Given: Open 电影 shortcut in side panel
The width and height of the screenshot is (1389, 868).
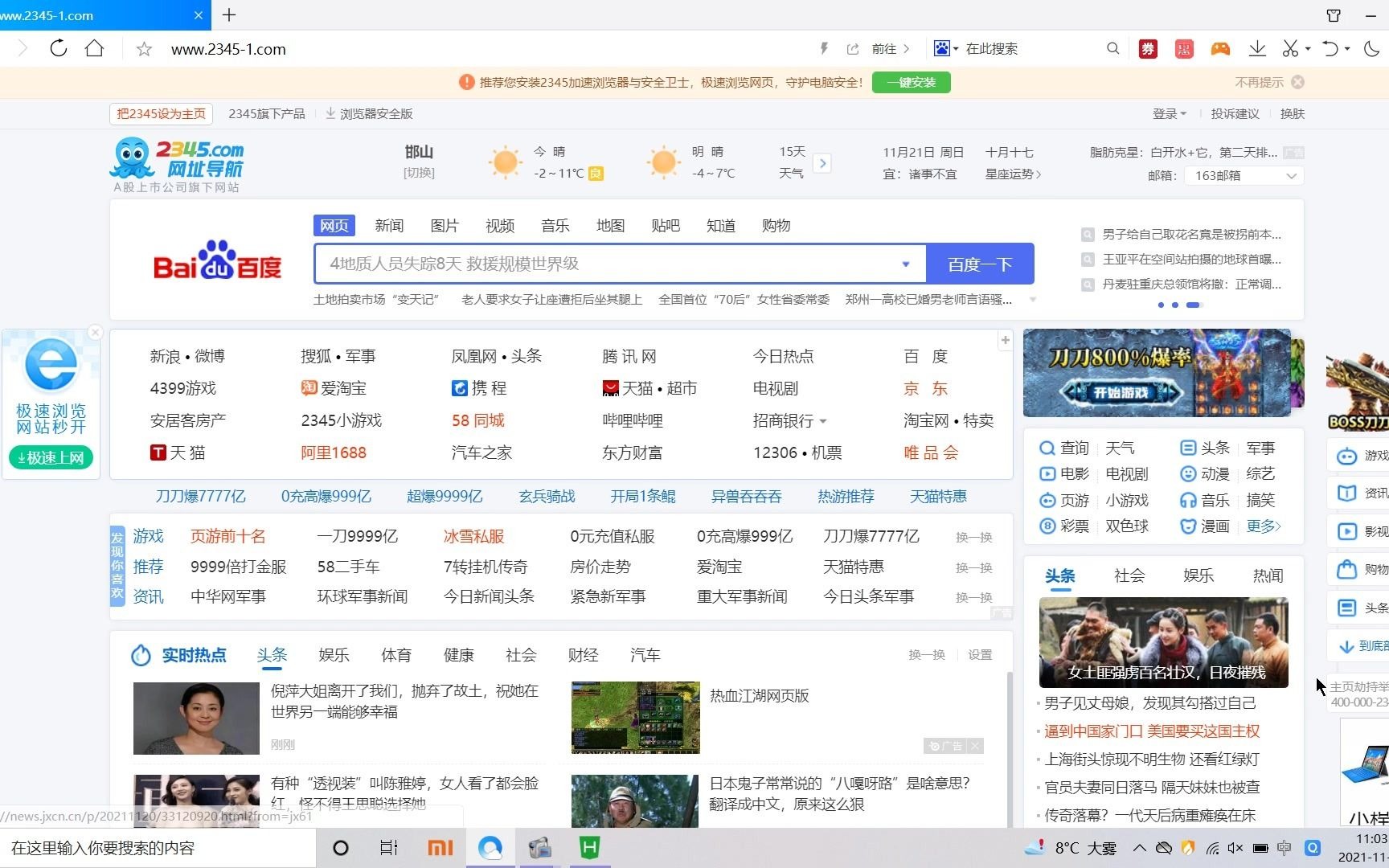Looking at the screenshot, I should coord(1063,473).
